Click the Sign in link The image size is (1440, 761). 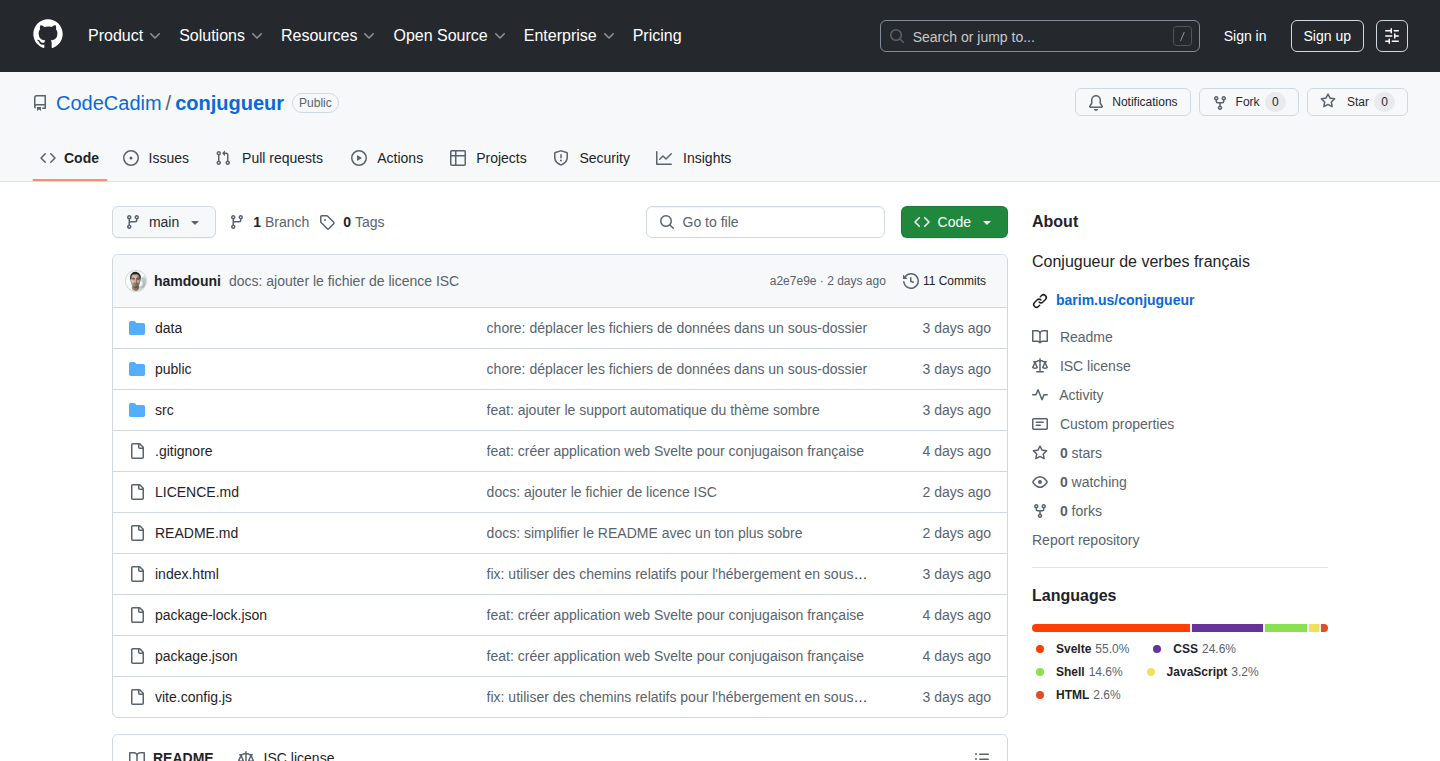click(1245, 36)
